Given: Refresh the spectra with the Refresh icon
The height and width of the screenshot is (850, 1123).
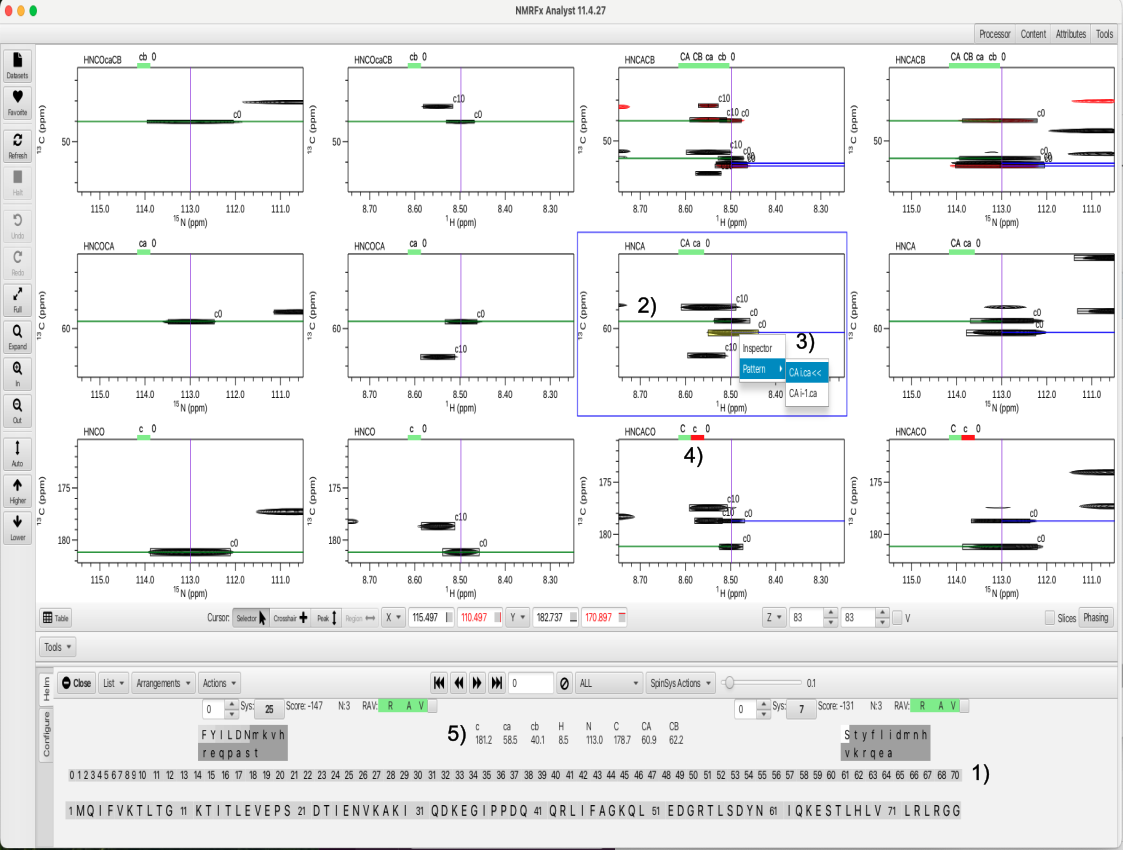Looking at the screenshot, I should (17, 145).
